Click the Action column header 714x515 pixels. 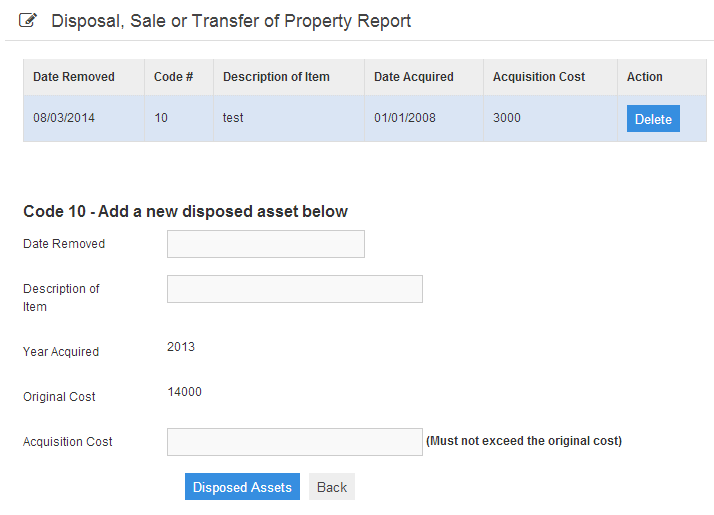(x=645, y=77)
